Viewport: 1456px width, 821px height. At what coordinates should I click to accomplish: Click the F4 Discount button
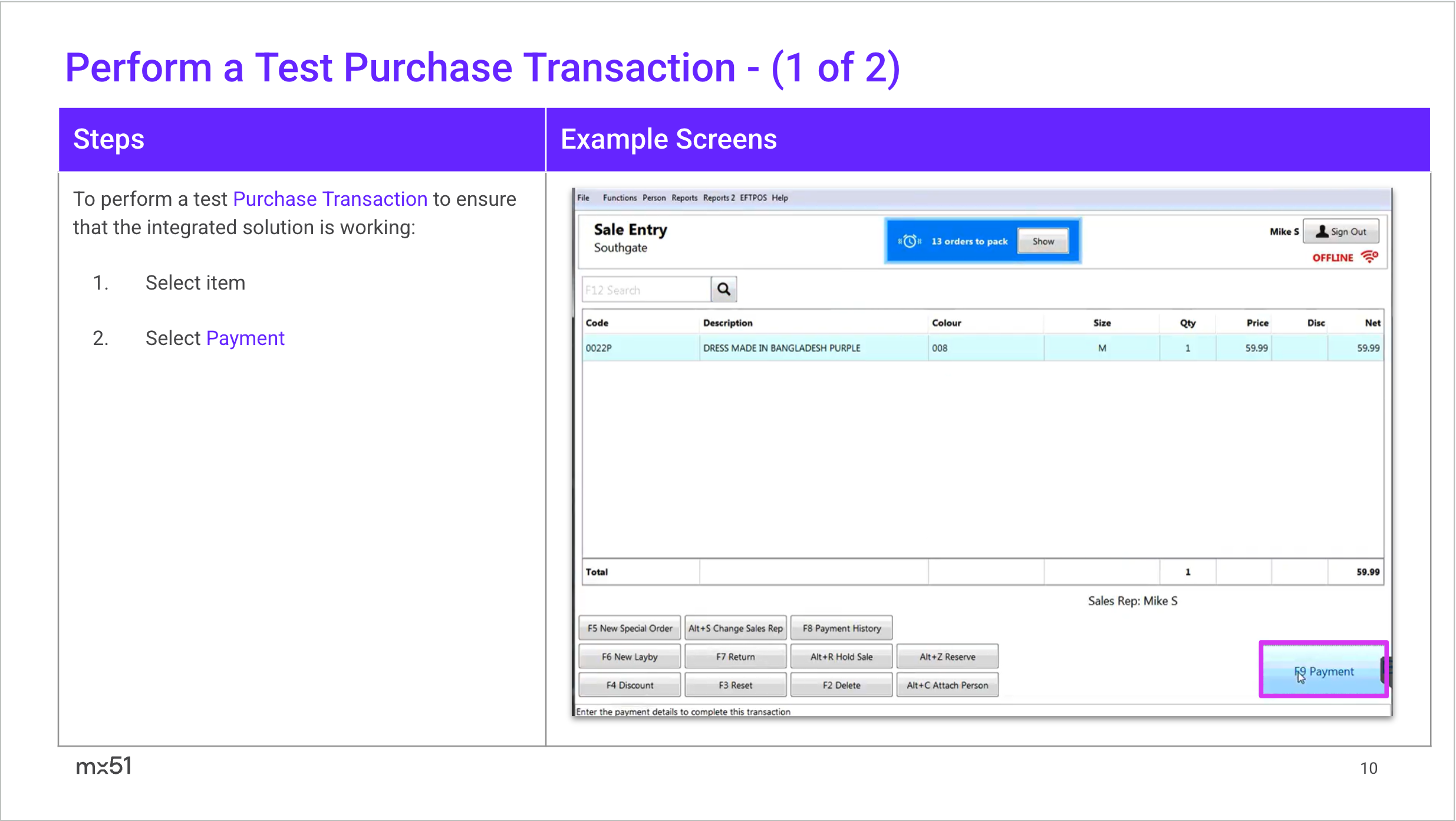click(630, 685)
